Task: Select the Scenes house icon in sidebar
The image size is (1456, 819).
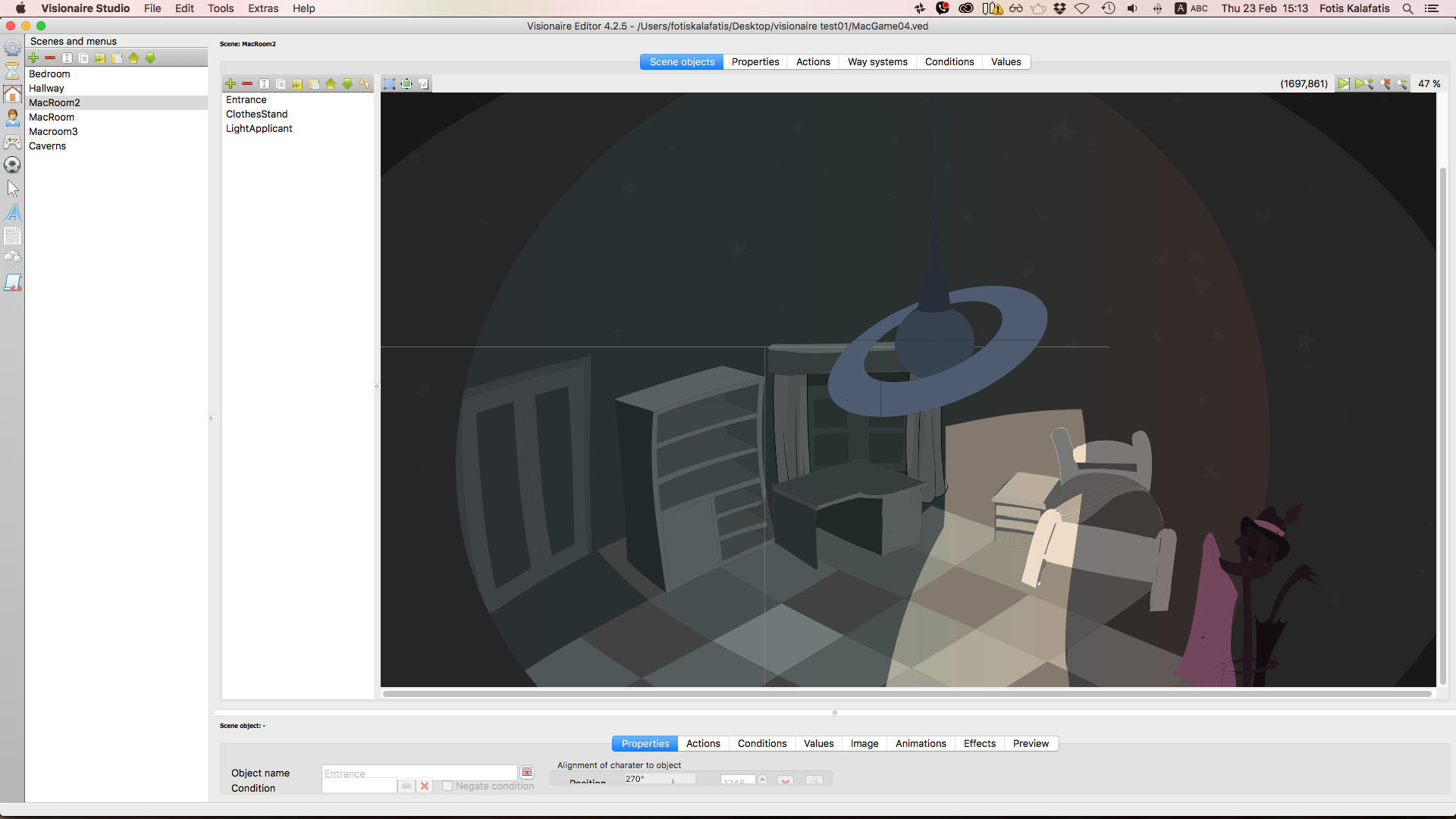Action: [12, 94]
